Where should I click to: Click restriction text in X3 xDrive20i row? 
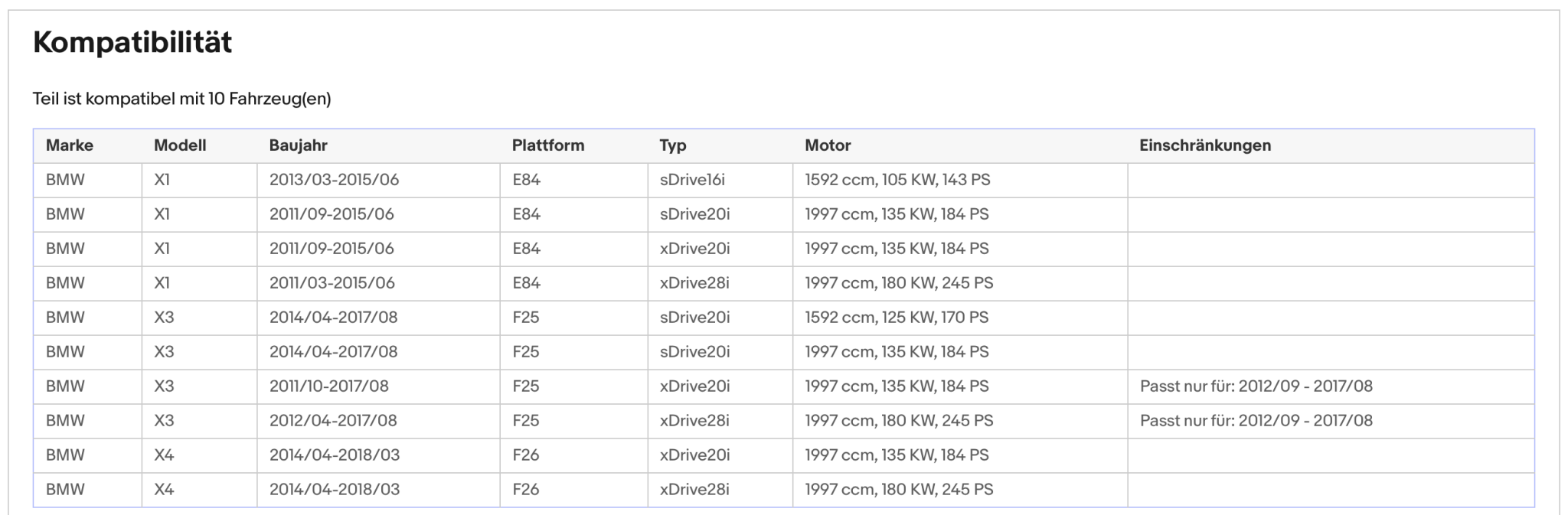(1256, 386)
